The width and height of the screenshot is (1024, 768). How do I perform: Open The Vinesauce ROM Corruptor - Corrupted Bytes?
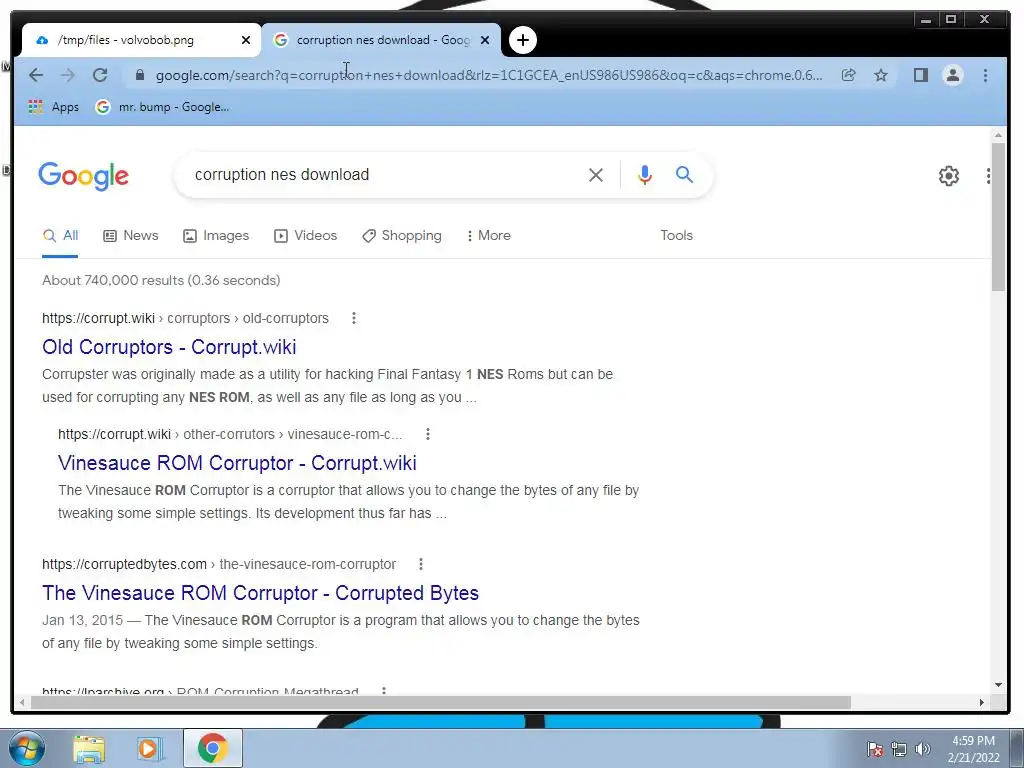[261, 593]
